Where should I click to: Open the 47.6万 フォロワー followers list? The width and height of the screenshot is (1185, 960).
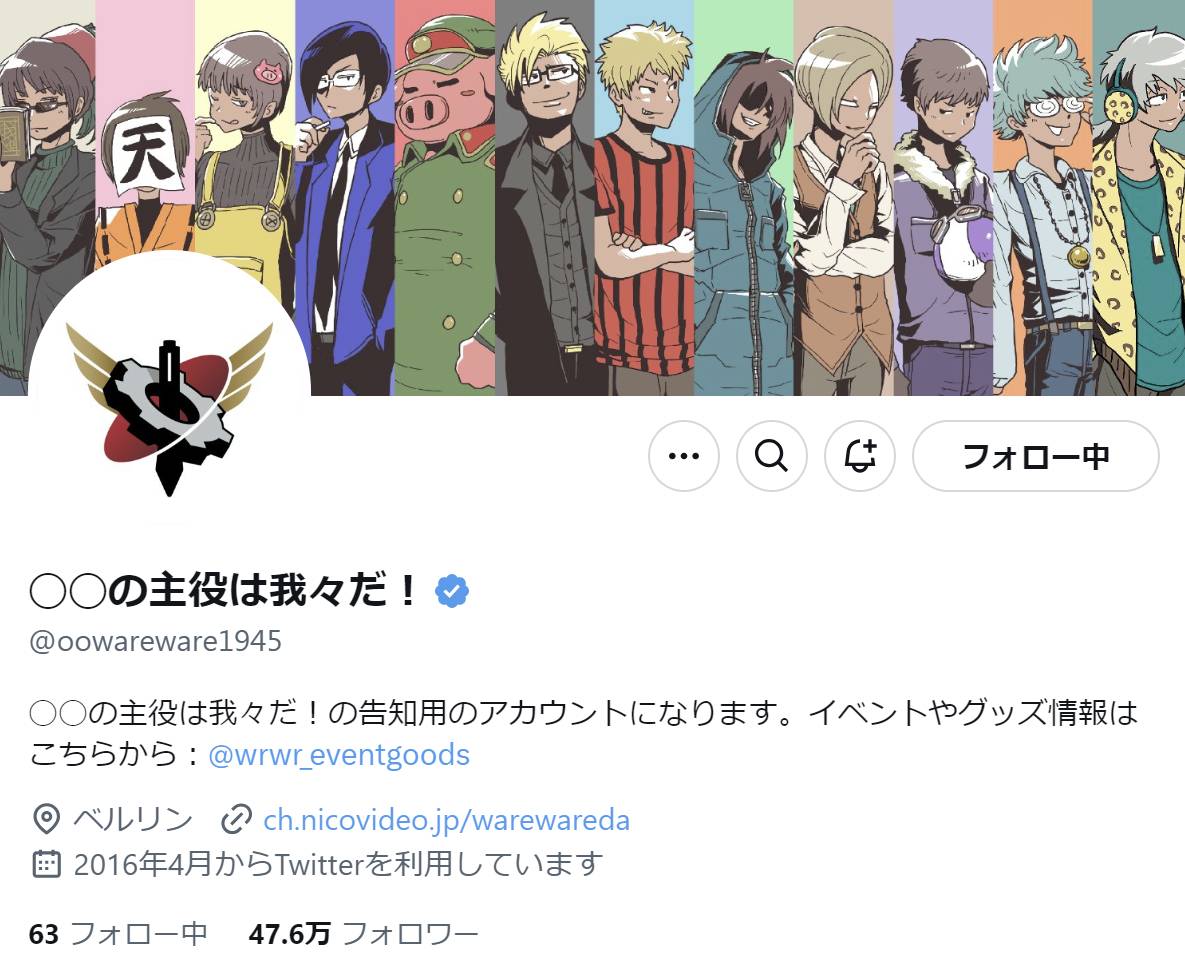(x=364, y=934)
